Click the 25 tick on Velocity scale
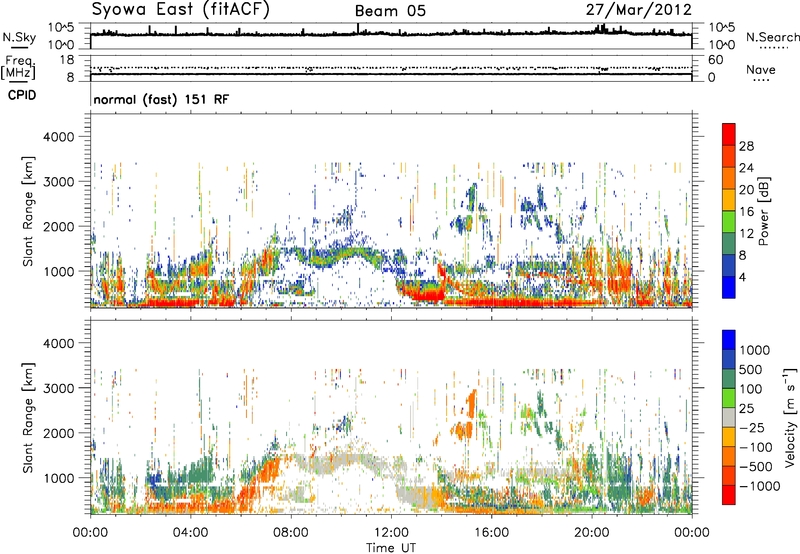The image size is (800, 554). (746, 409)
